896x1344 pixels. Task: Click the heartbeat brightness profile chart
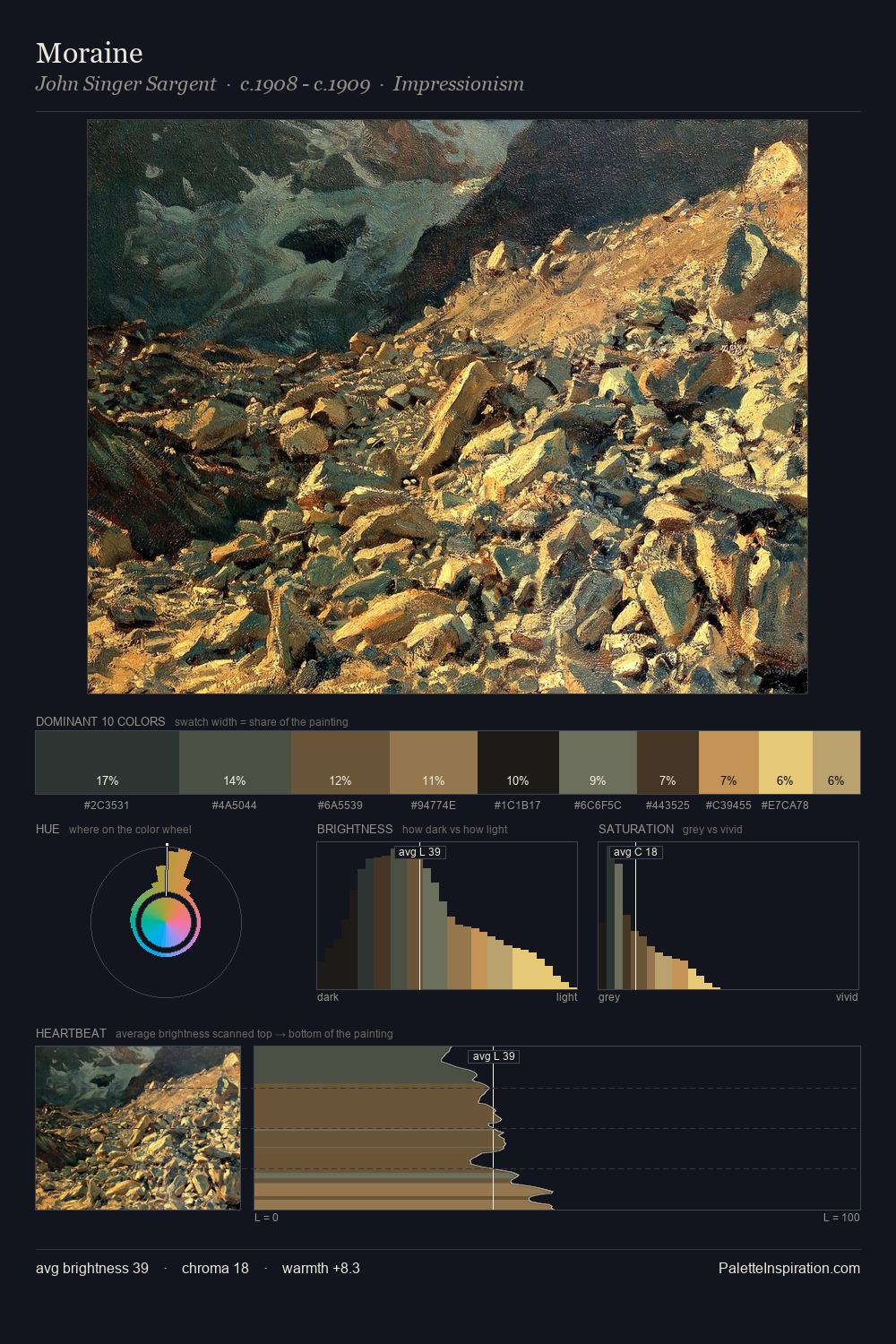[557, 1128]
